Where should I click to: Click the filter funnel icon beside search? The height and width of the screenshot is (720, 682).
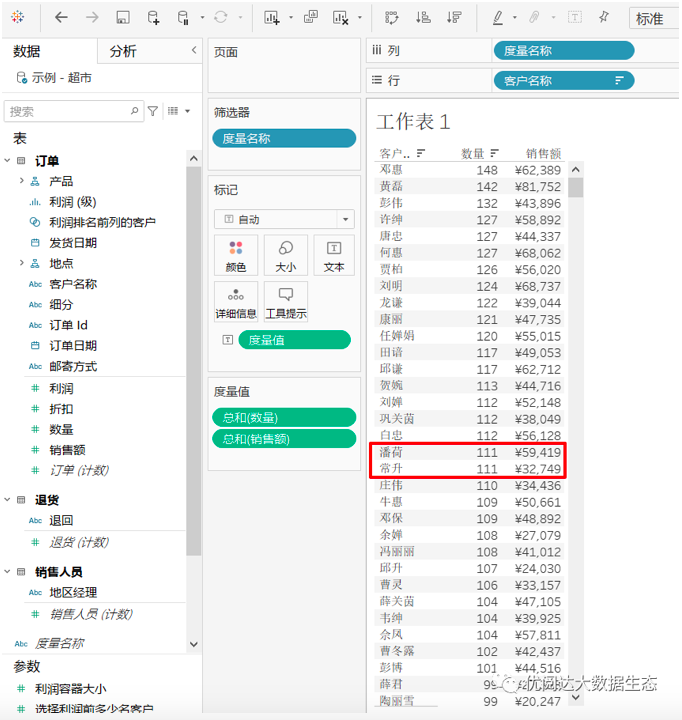coord(153,111)
